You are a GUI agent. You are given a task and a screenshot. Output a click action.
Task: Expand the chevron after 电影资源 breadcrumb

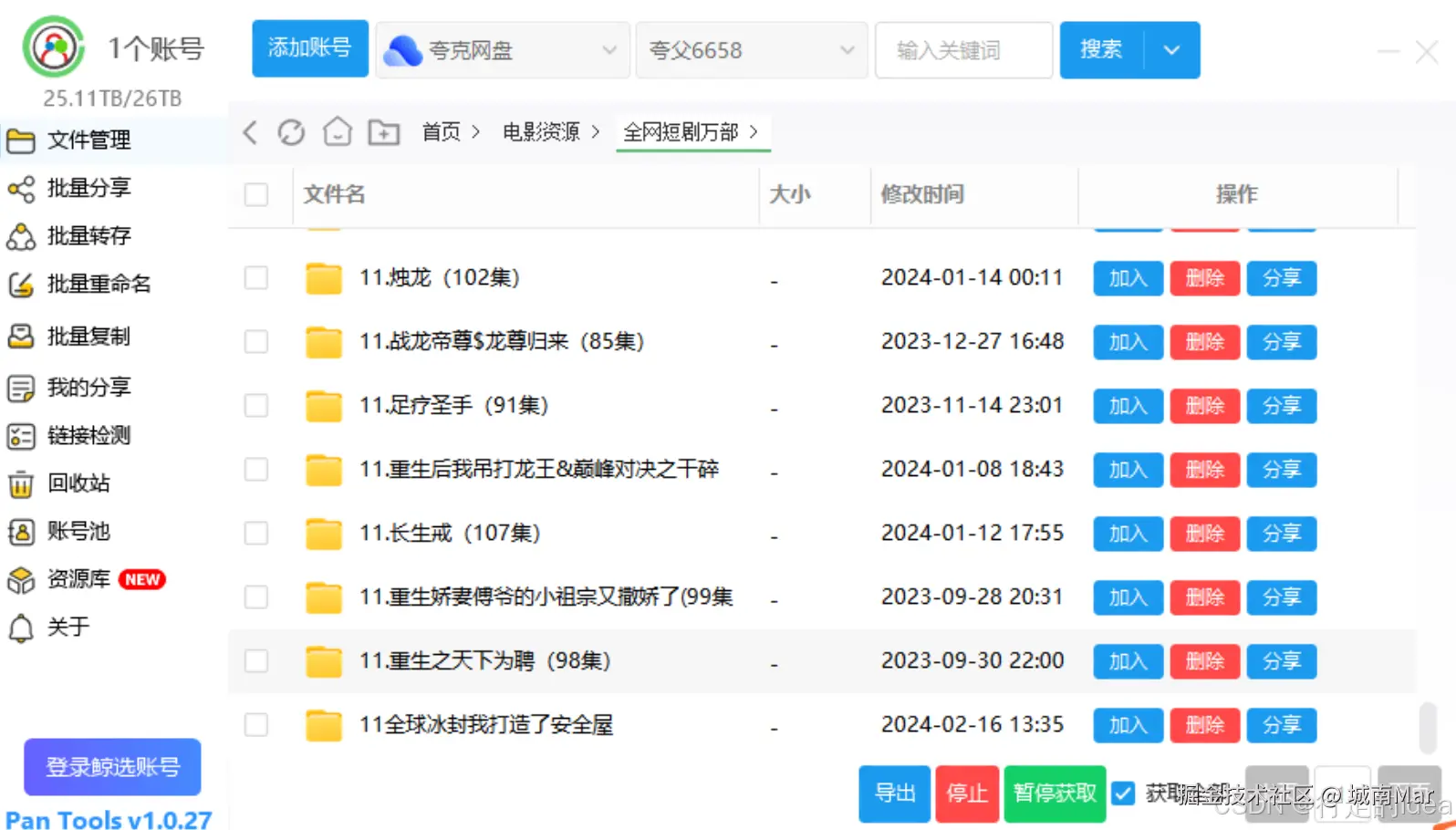coord(595,132)
